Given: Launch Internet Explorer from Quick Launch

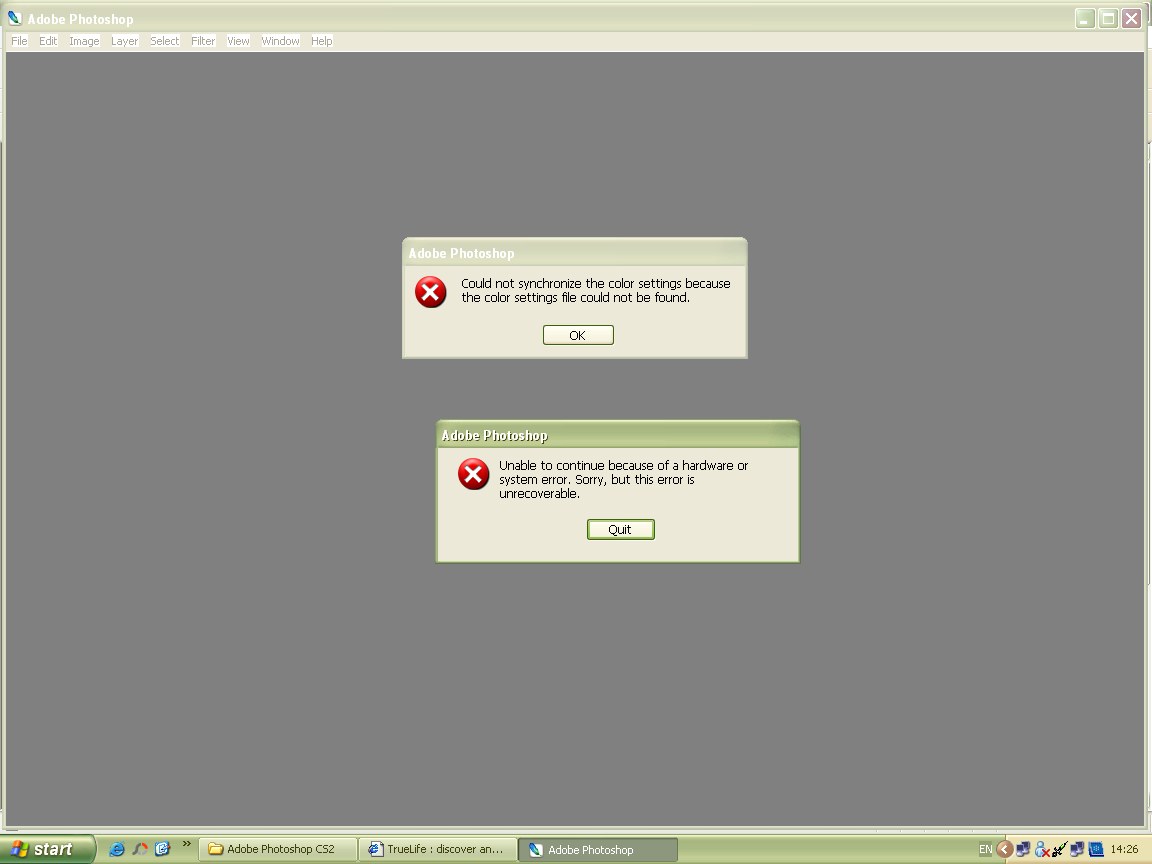Looking at the screenshot, I should click(116, 849).
